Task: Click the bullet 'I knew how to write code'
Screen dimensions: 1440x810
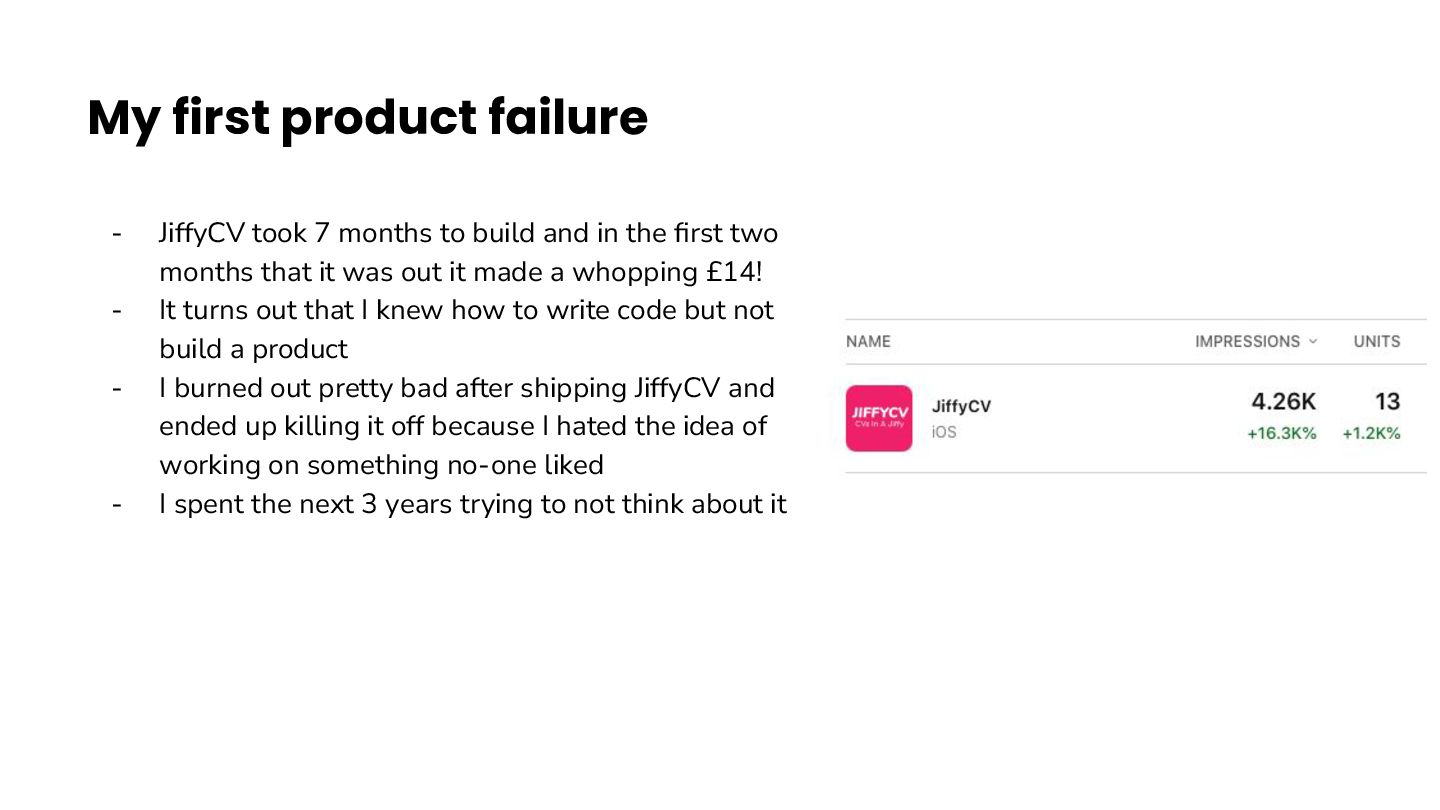Action: (x=466, y=329)
